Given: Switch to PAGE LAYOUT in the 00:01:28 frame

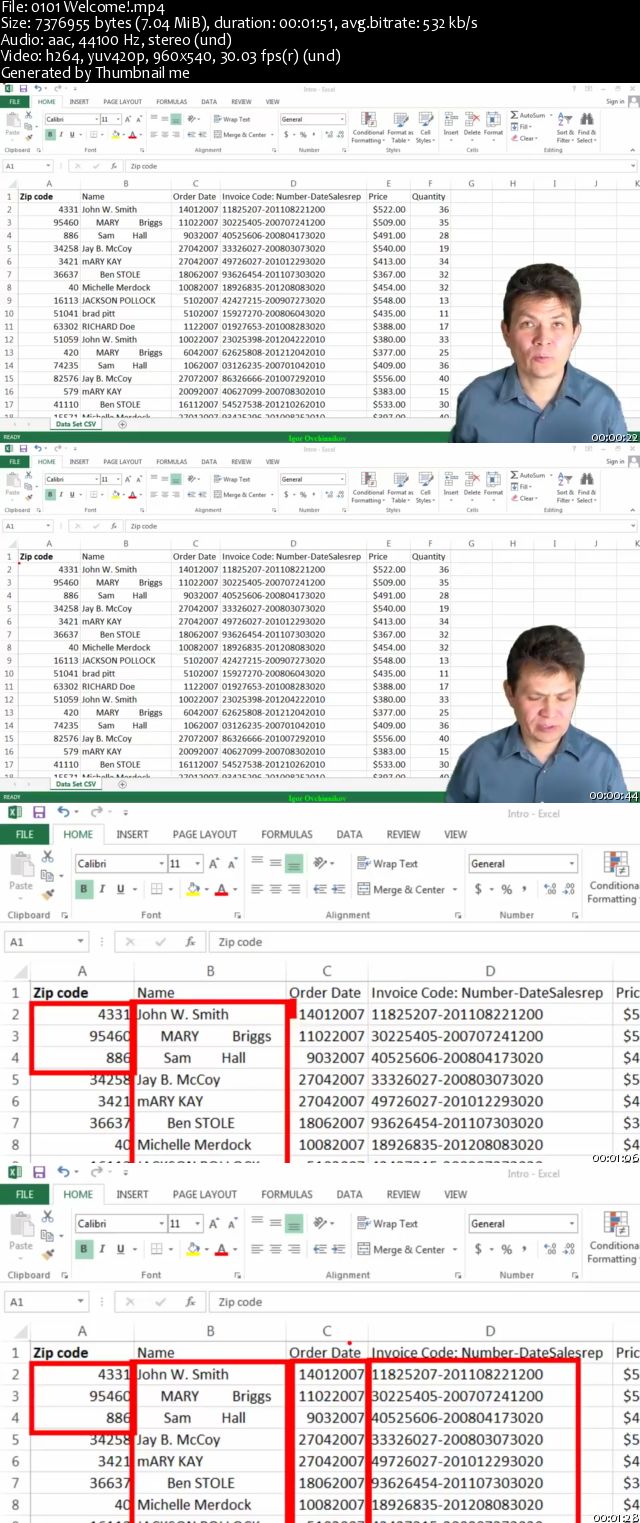Looking at the screenshot, I should click(205, 1194).
